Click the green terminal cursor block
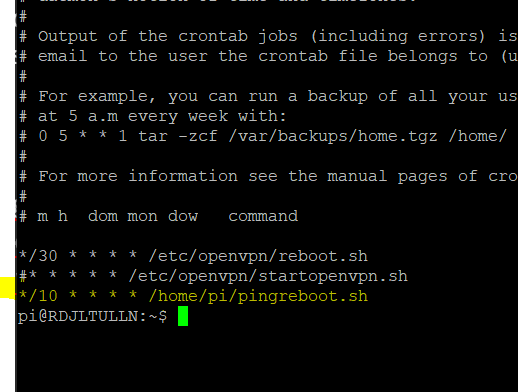This screenshot has height=392, width=518. (183, 316)
